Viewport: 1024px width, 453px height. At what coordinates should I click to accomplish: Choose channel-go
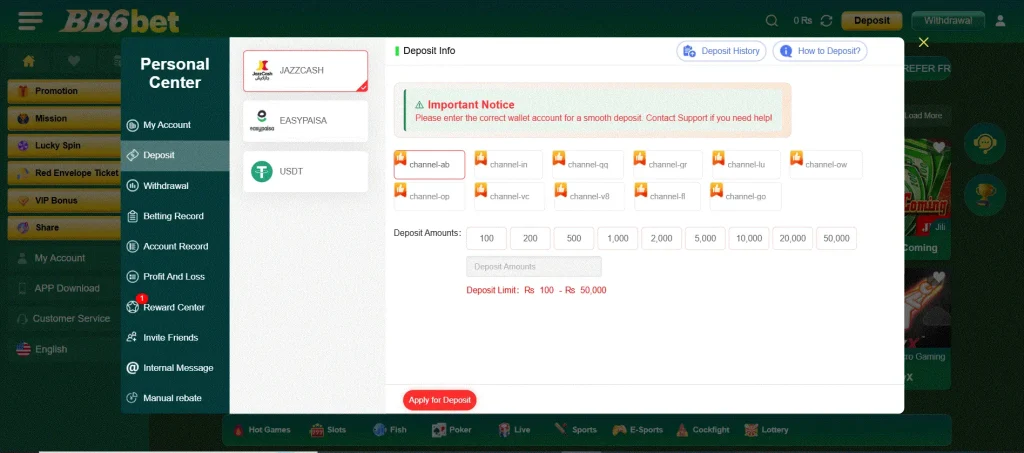(x=746, y=196)
